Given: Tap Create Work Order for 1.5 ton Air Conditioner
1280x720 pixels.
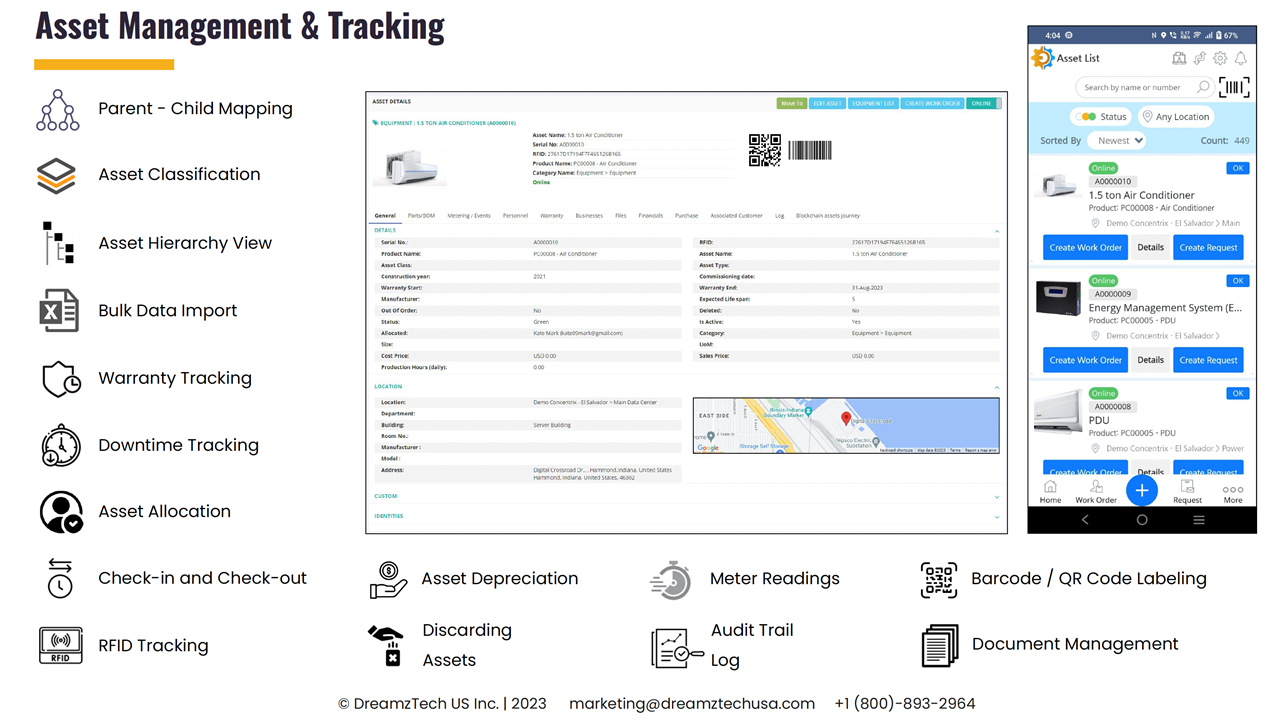Looking at the screenshot, I should [1085, 247].
